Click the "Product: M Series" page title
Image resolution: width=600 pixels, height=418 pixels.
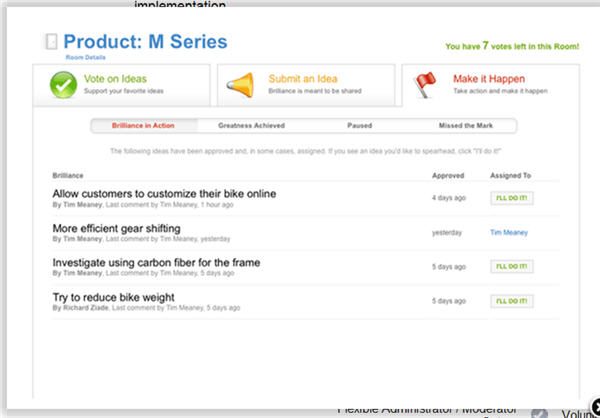pyautogui.click(x=145, y=42)
